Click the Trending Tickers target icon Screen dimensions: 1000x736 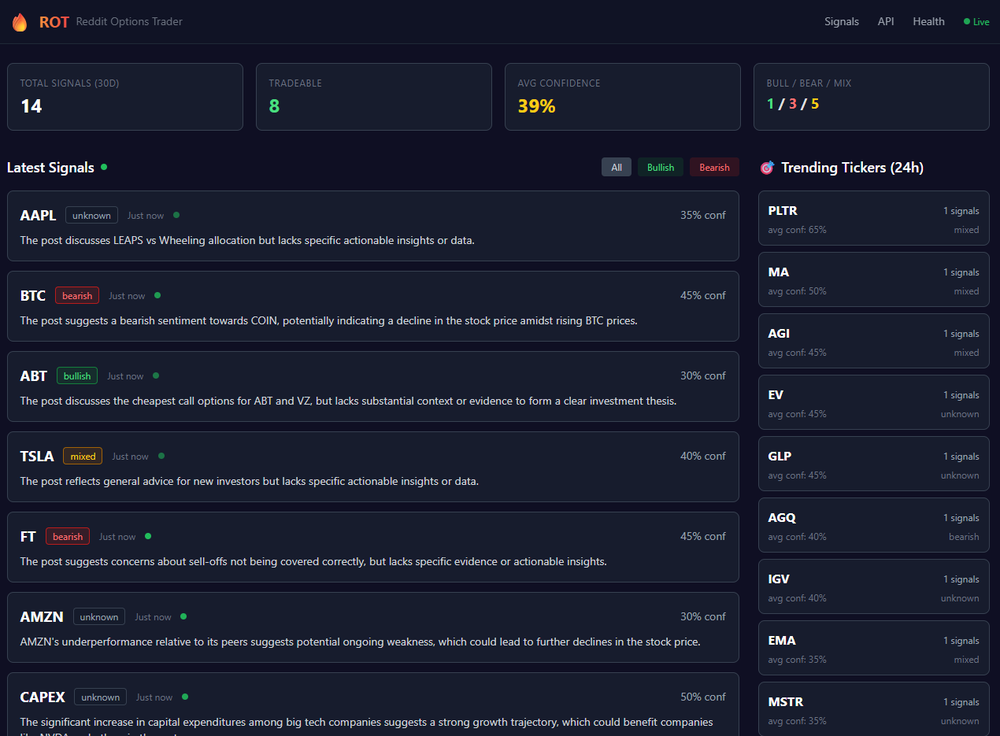pyautogui.click(x=767, y=168)
